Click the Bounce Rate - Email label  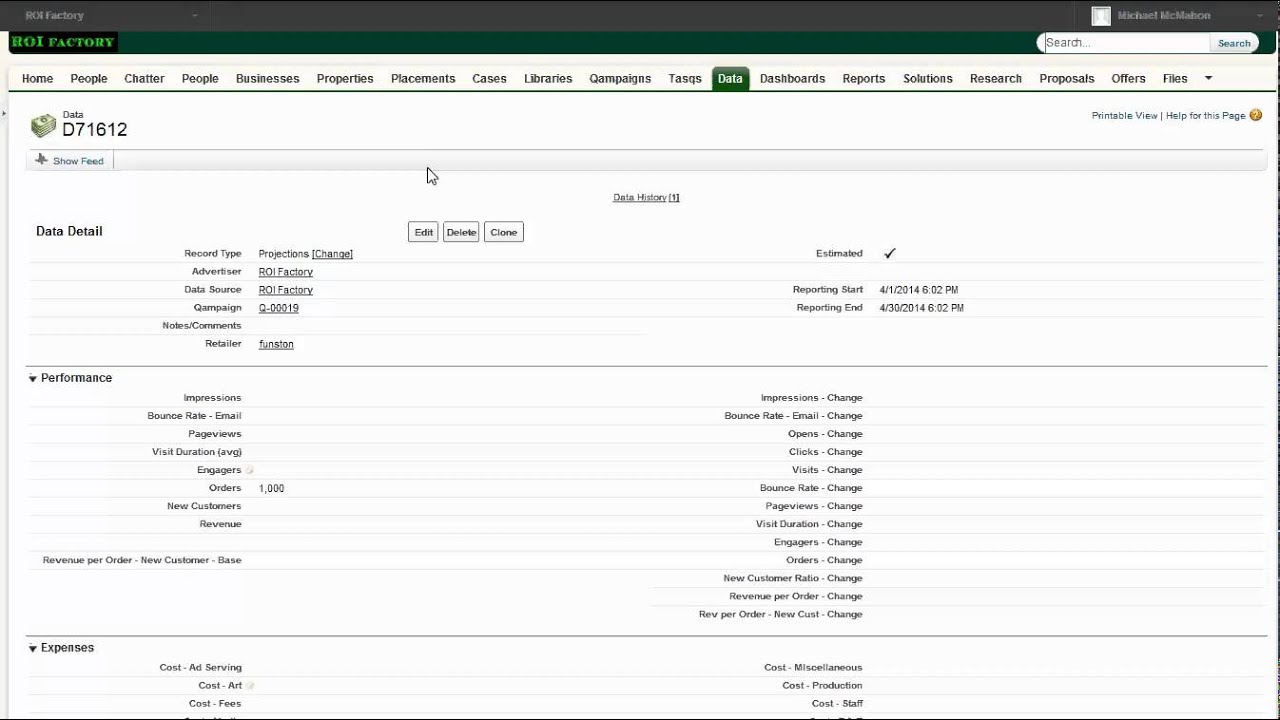coord(194,416)
